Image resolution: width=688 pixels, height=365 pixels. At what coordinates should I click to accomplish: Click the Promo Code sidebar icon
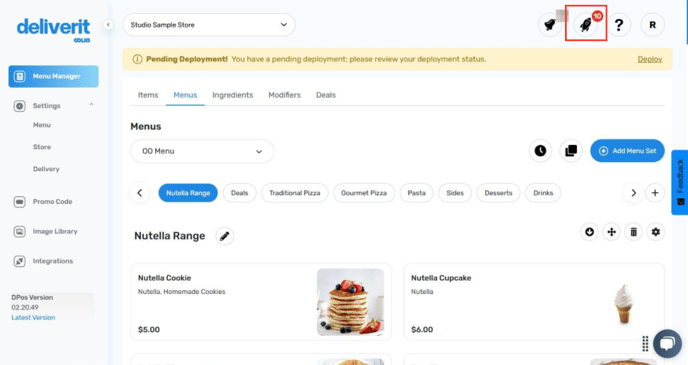[19, 202]
